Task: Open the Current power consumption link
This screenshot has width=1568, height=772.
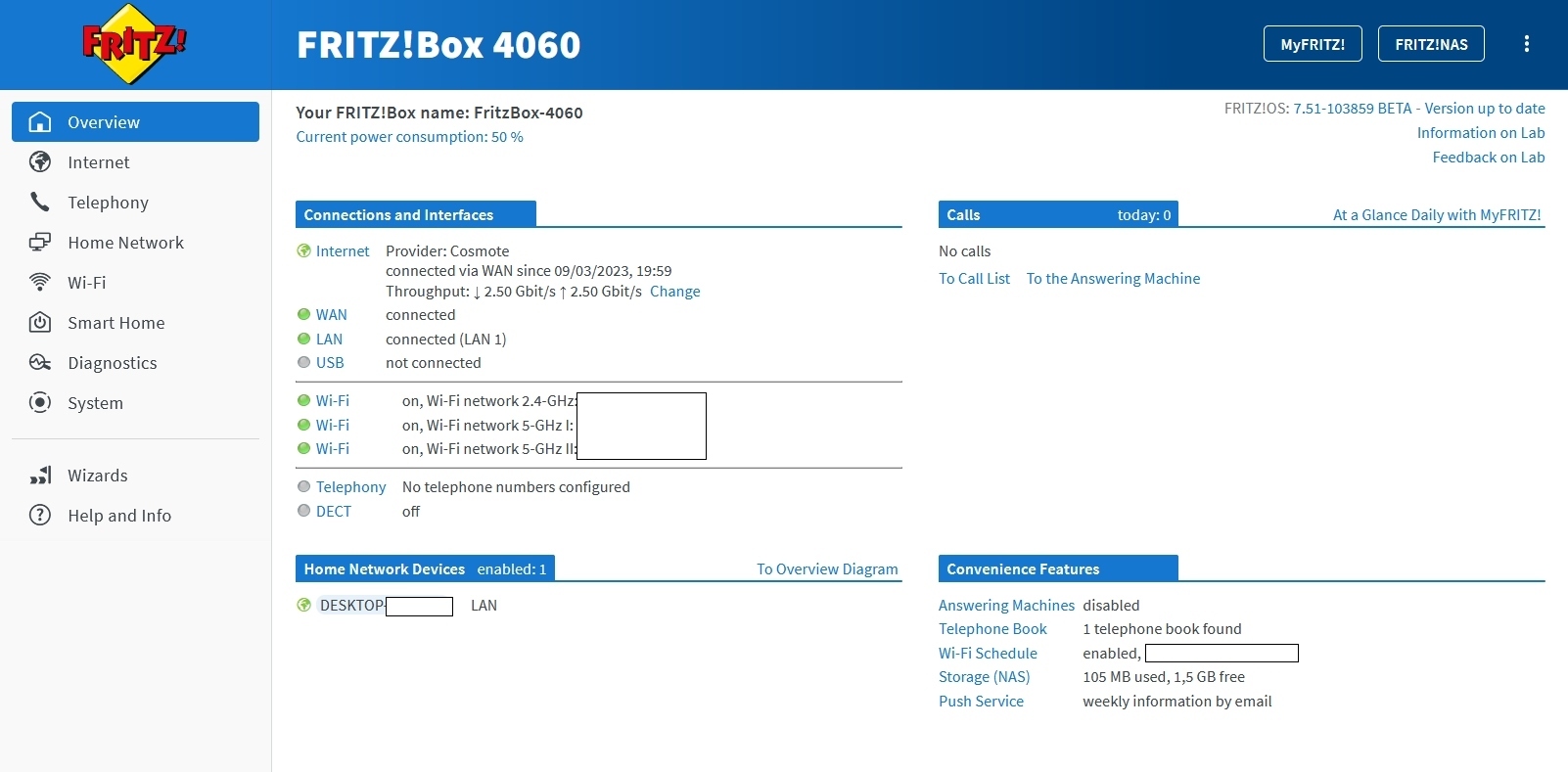Action: (409, 137)
